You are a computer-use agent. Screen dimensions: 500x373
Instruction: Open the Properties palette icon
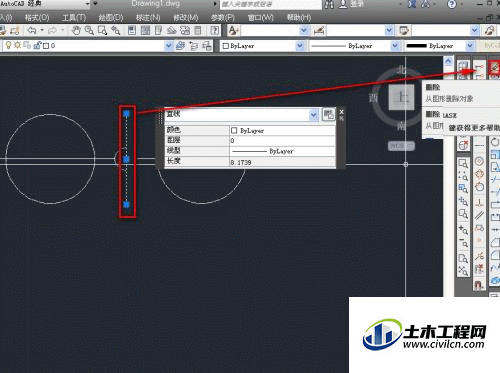[x=132, y=31]
